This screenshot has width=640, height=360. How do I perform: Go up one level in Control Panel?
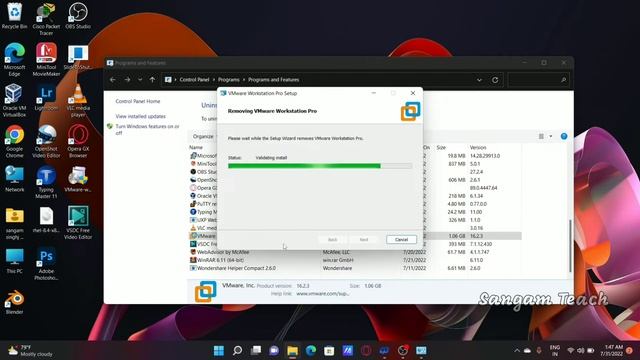[x=152, y=80]
